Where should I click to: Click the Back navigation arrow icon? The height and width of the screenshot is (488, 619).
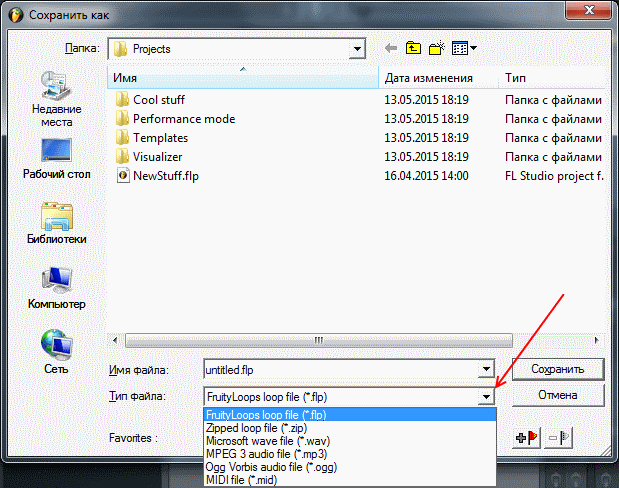pyautogui.click(x=390, y=48)
